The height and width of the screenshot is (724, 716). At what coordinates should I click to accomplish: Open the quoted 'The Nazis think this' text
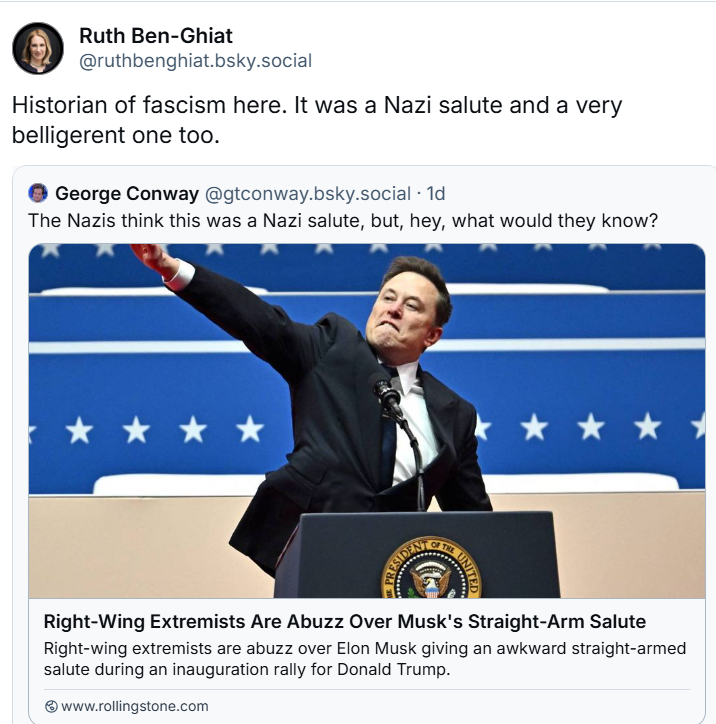tap(343, 221)
